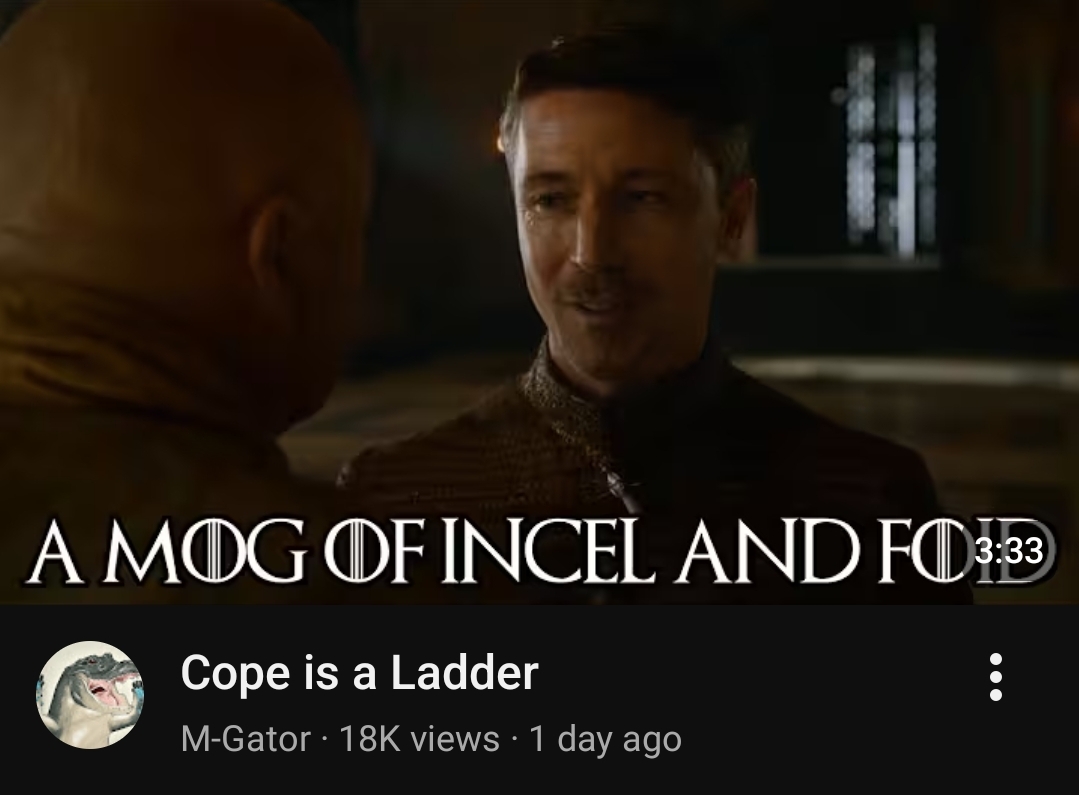
Task: Click the word AND in thumbnail caption
Action: 769,551
